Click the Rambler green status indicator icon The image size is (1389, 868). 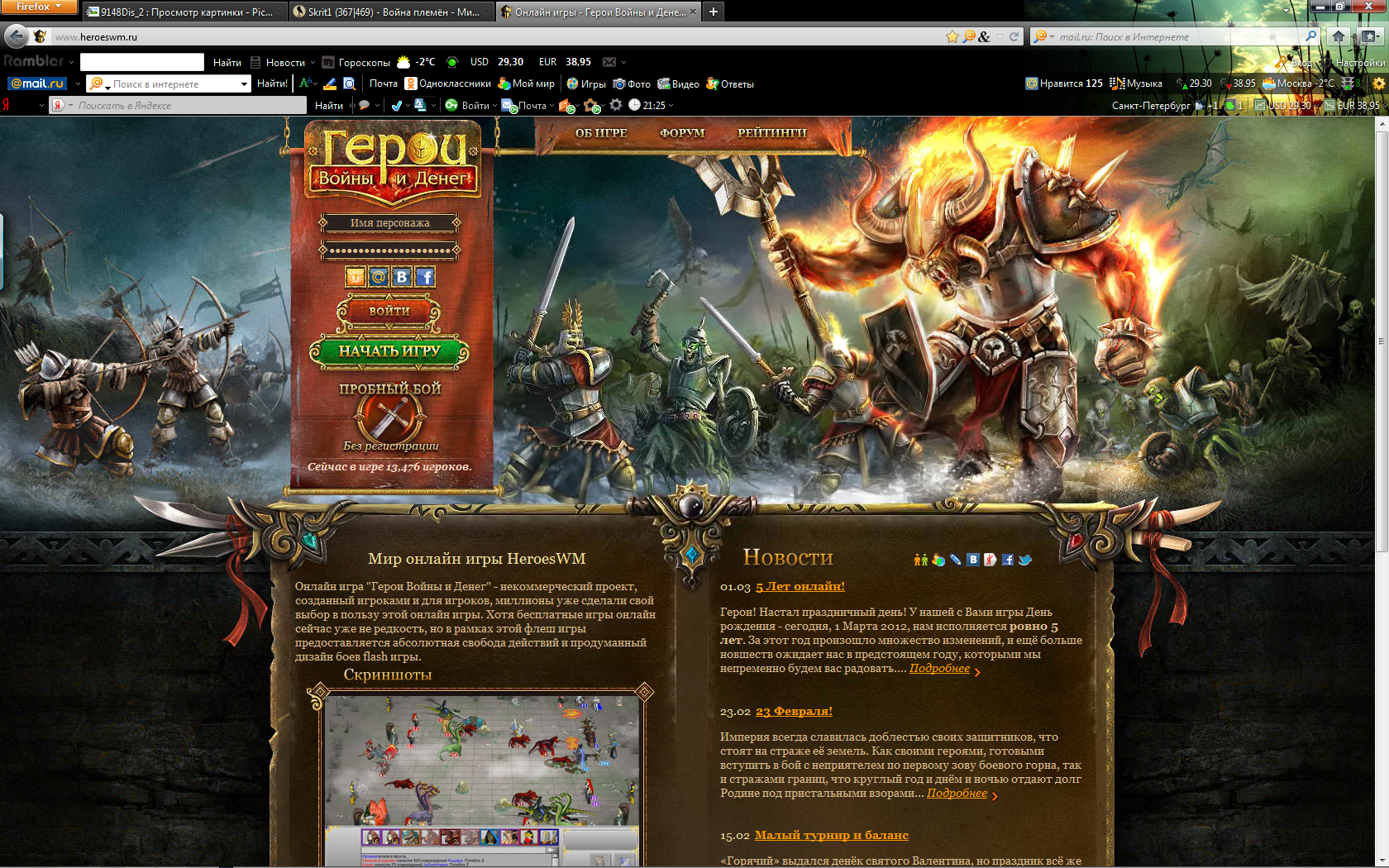451,62
